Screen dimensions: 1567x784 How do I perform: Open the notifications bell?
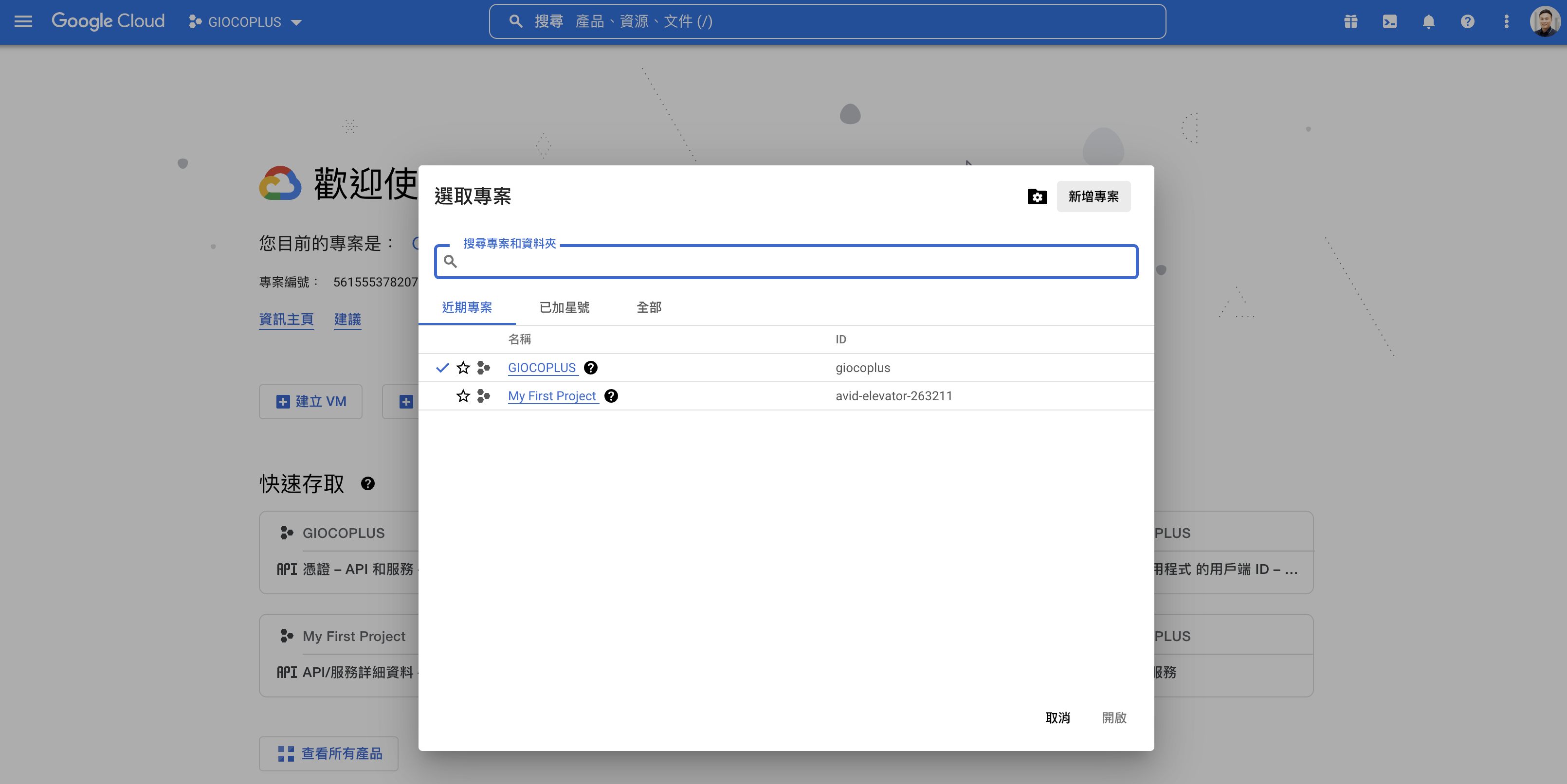(1428, 22)
